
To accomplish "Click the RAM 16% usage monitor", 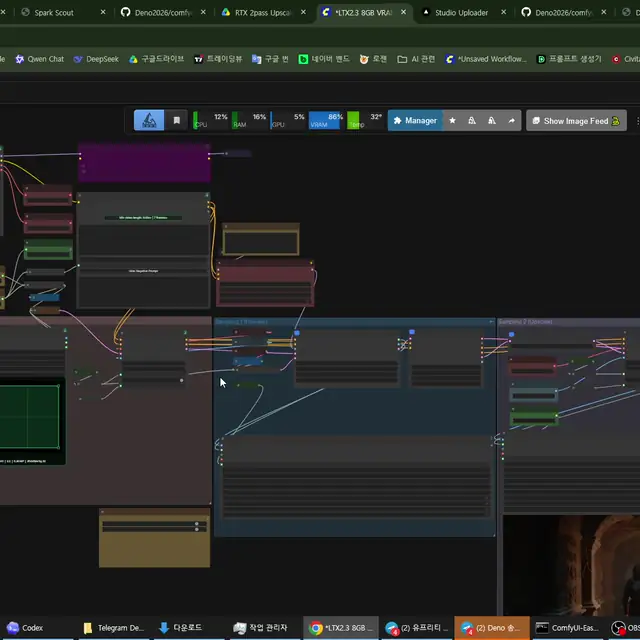I will pyautogui.click(x=249, y=120).
